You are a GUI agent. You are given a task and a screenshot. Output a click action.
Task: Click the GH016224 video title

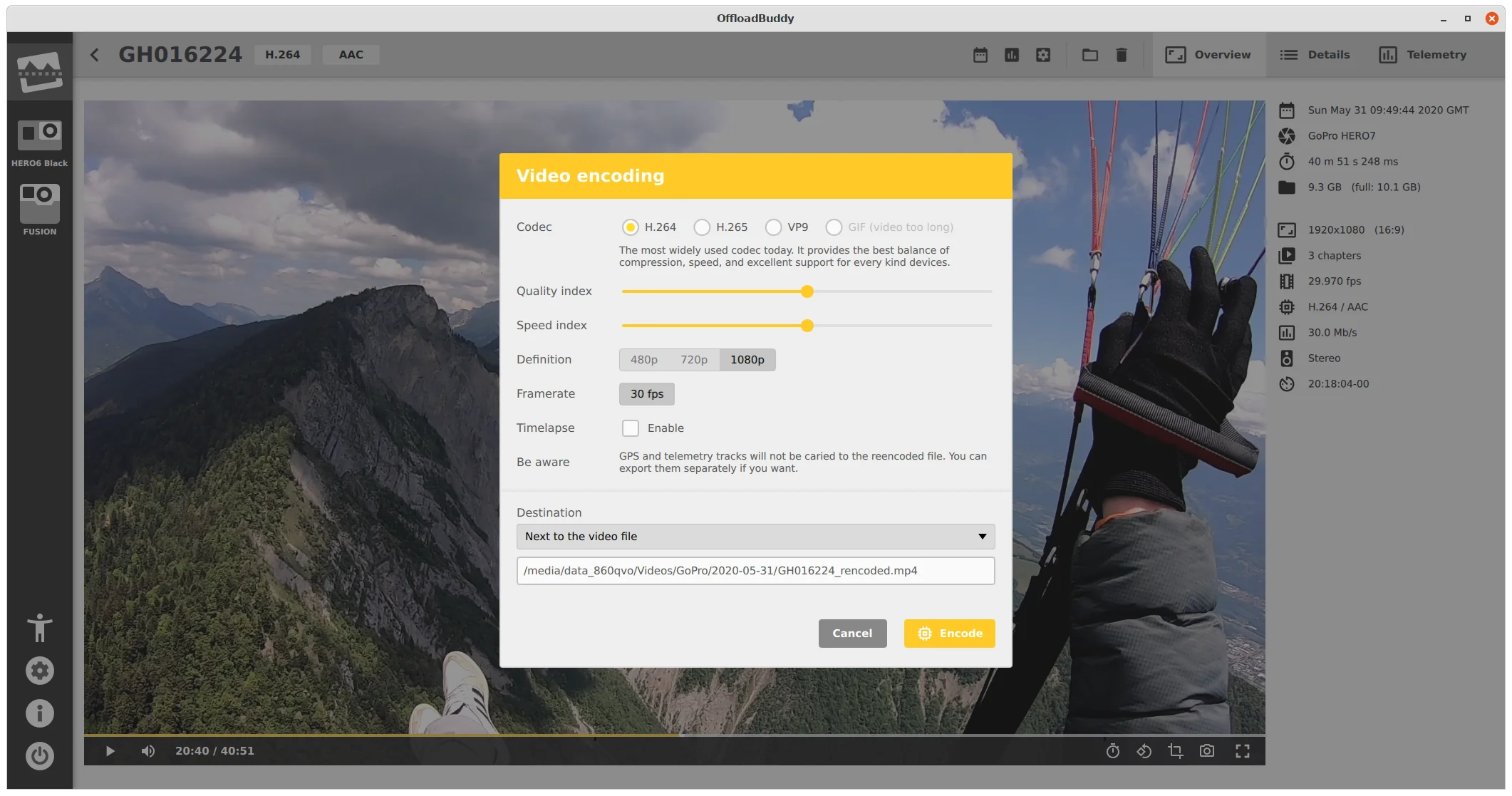pos(180,55)
